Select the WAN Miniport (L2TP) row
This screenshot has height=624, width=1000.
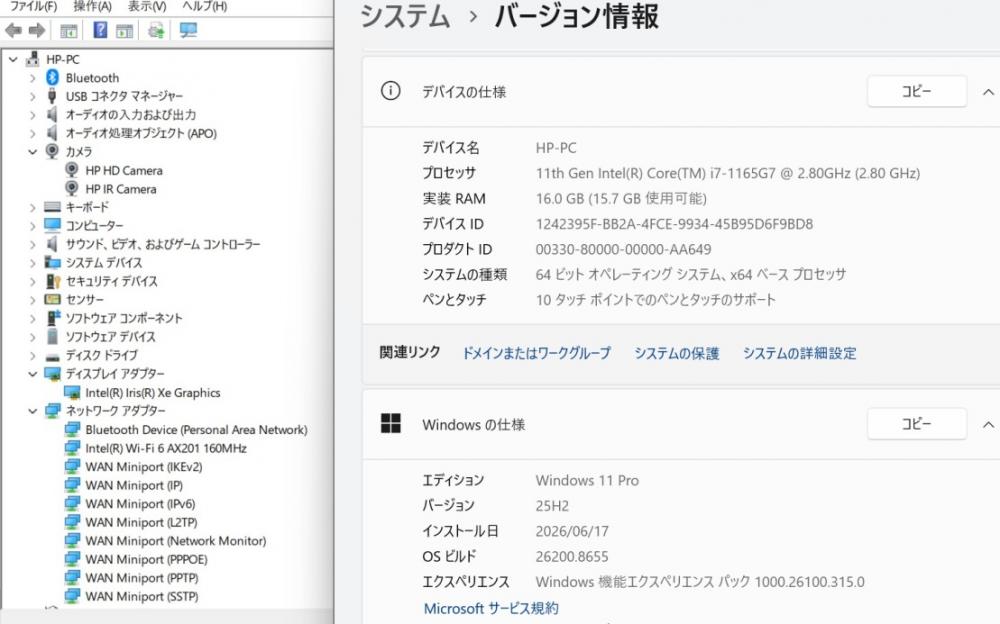pyautogui.click(x=141, y=522)
